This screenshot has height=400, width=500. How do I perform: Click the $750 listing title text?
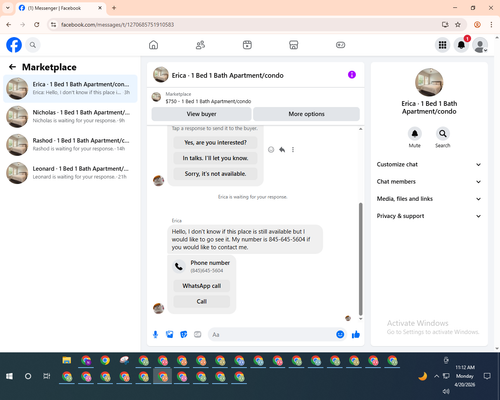[208, 101]
